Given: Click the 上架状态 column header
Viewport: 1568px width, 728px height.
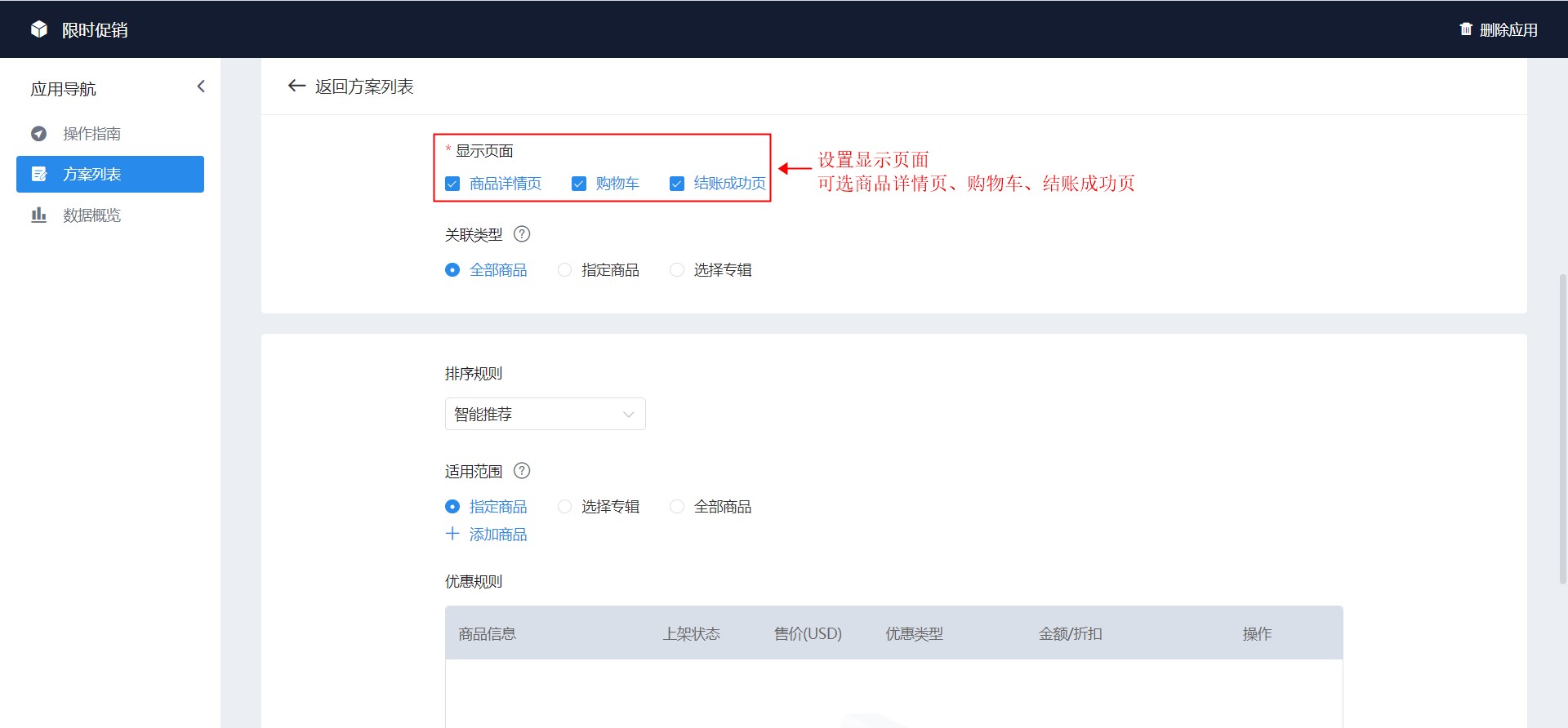Looking at the screenshot, I should (692, 634).
